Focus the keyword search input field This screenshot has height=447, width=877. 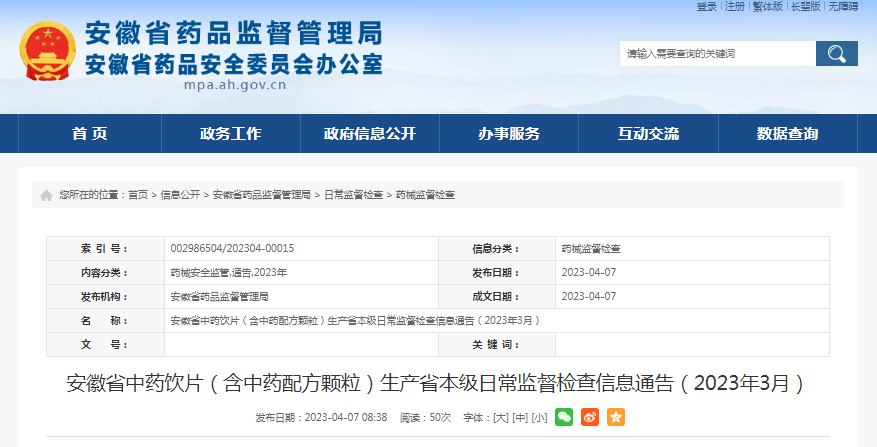(718, 54)
